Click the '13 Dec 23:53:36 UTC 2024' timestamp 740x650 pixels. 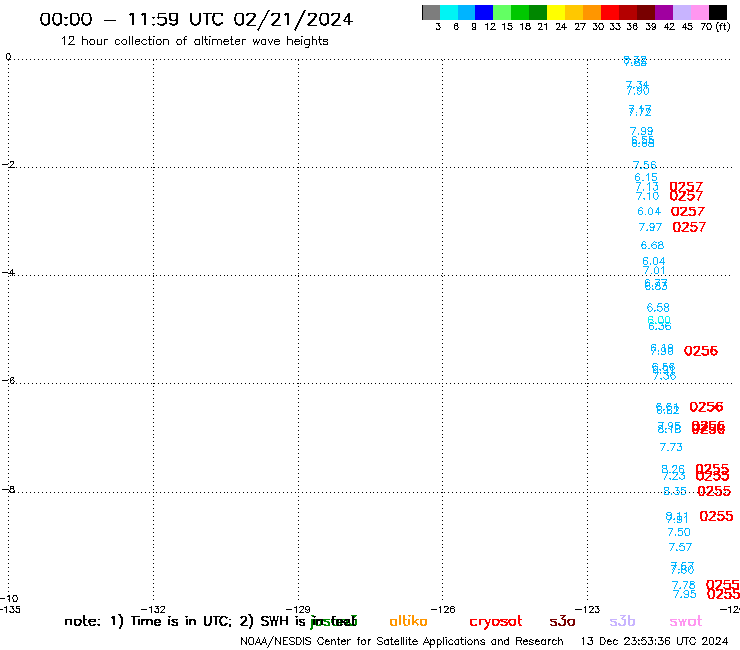pos(654,642)
